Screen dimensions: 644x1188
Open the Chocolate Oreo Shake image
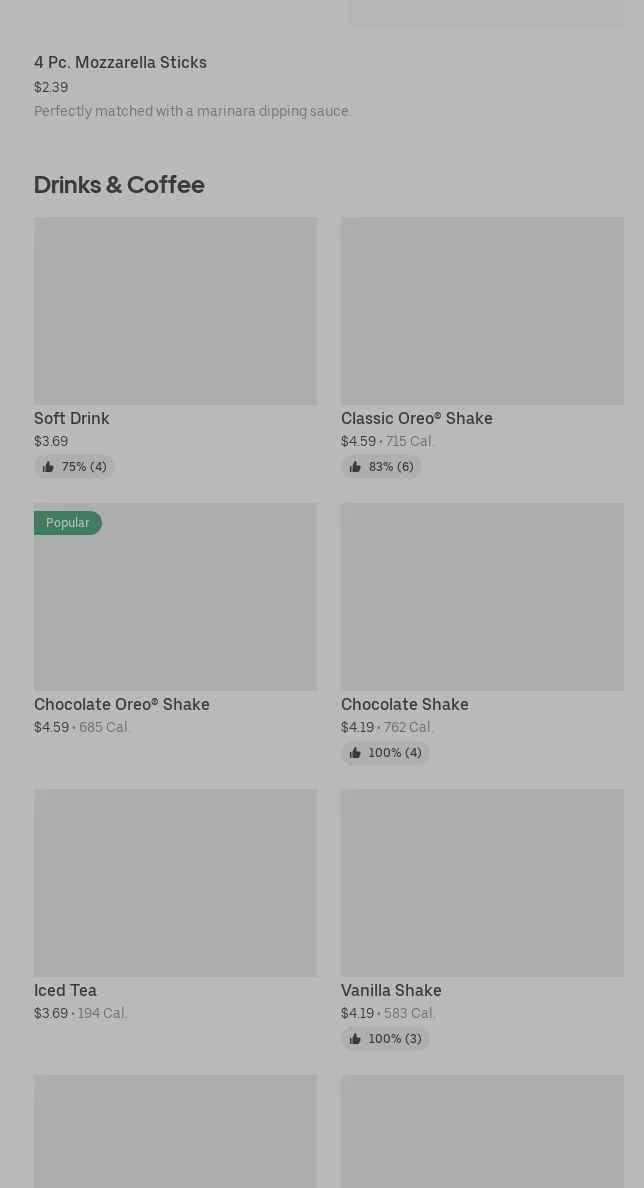point(176,597)
